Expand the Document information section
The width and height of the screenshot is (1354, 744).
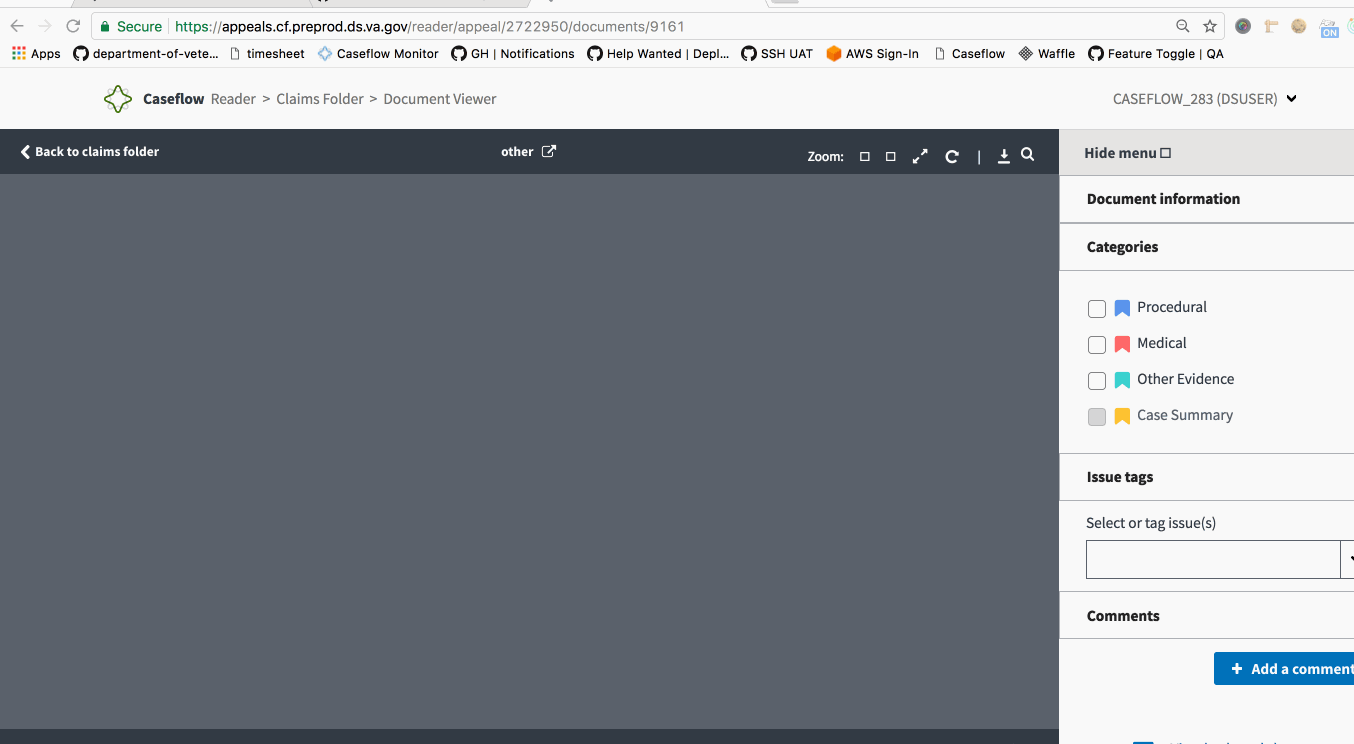click(1206, 199)
